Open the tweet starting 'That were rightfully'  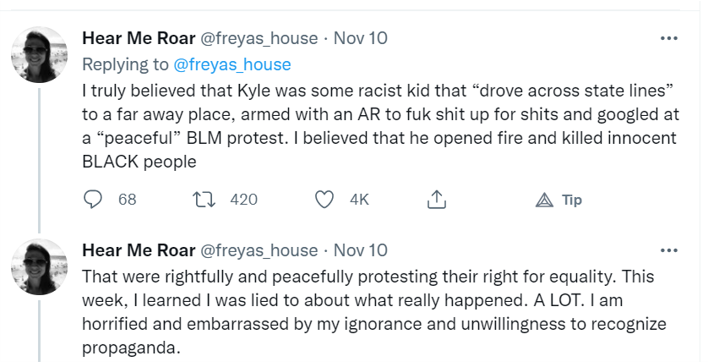tap(375, 312)
